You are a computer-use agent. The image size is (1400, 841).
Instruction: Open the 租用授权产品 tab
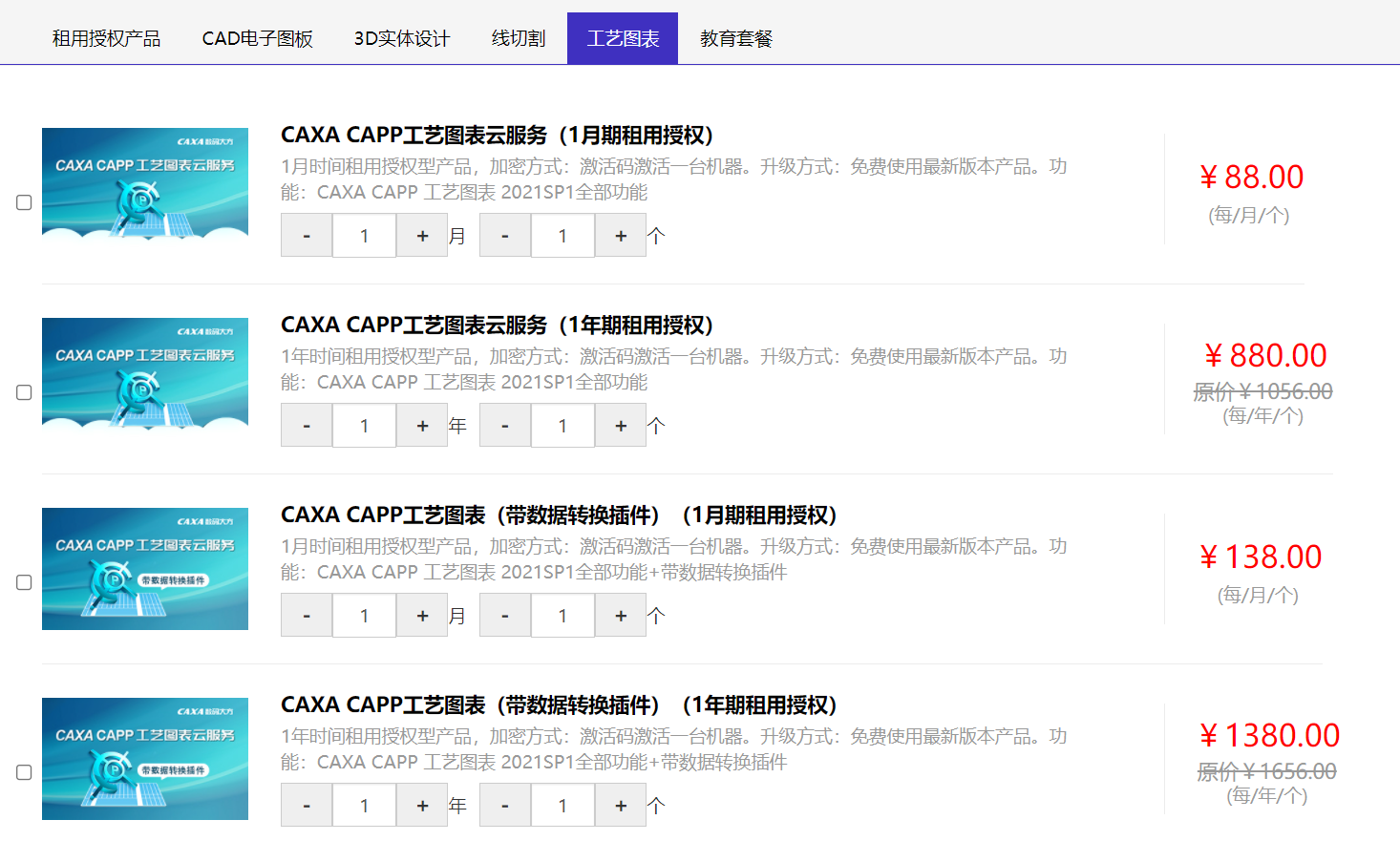coord(106,38)
